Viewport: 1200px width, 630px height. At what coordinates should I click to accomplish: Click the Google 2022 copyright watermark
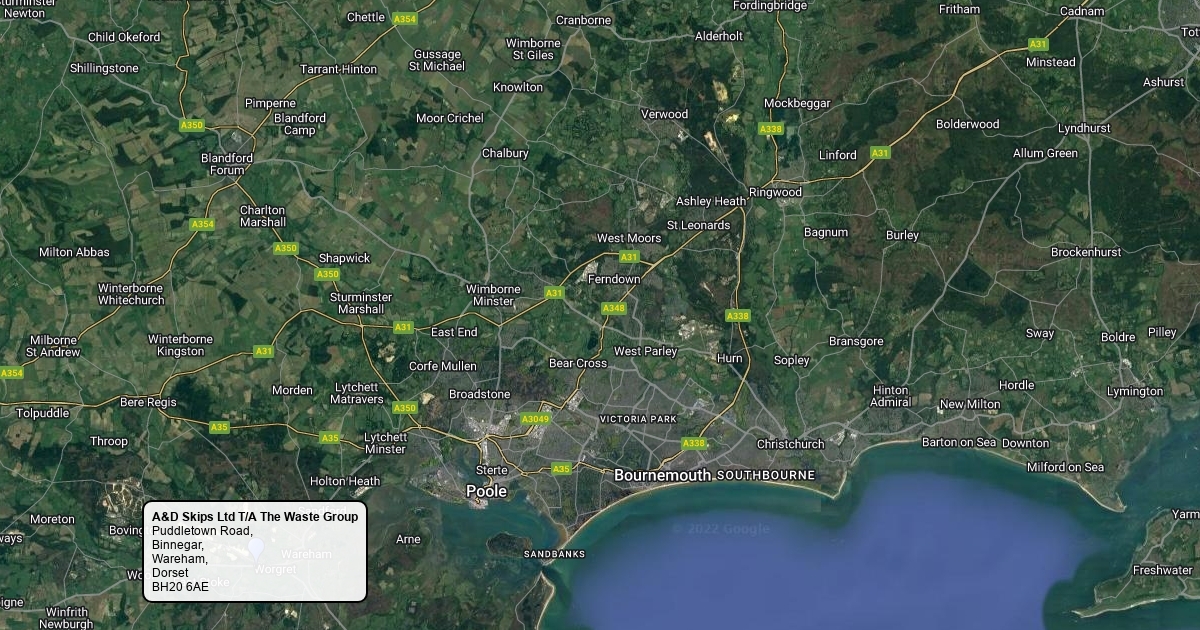point(720,529)
